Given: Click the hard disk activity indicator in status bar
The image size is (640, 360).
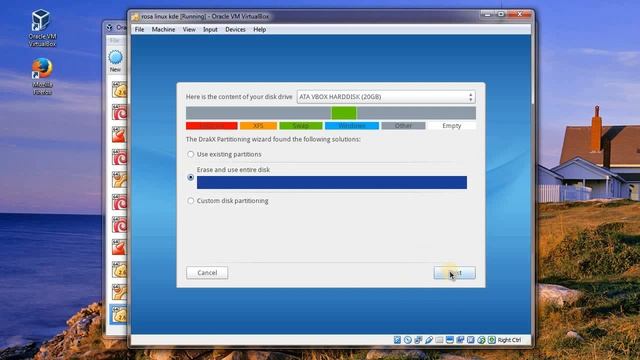Looking at the screenshot, I should [397, 340].
